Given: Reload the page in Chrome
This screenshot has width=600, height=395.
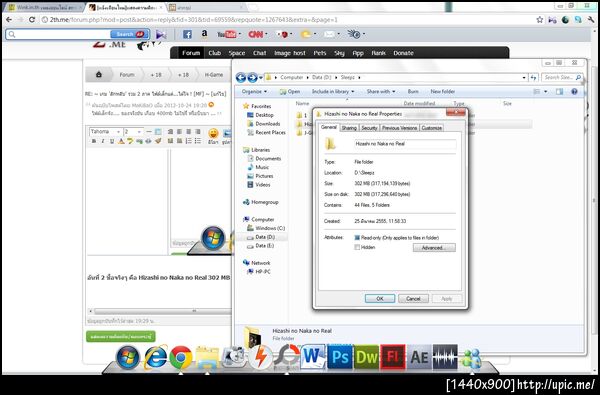Looking at the screenshot, I should coord(32,20).
